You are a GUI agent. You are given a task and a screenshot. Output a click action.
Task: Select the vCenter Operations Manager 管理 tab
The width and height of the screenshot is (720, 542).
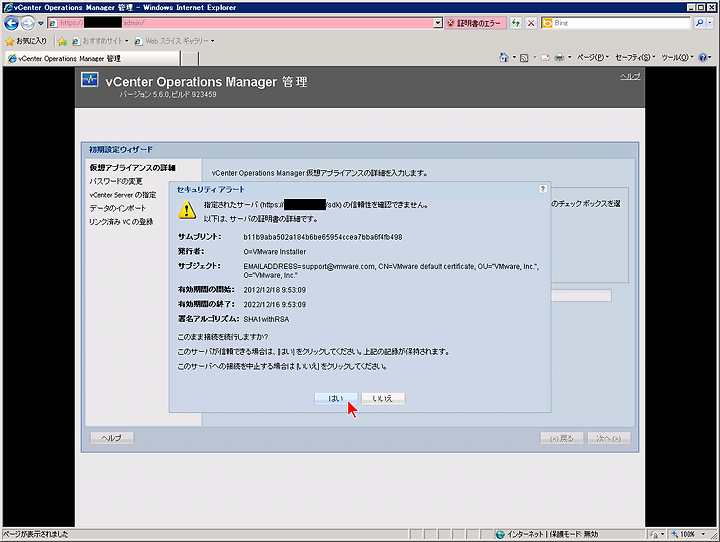(92, 58)
